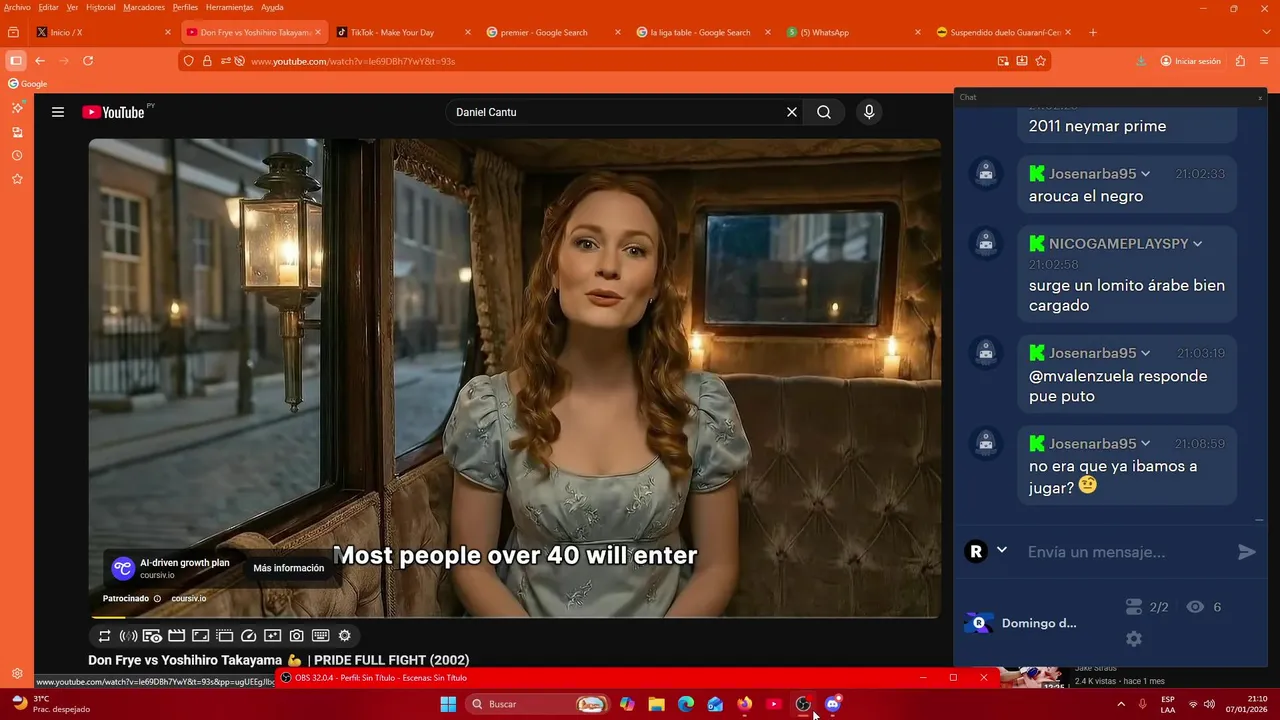1280x720 pixels.
Task: Reload the current page
Action: coord(88,61)
